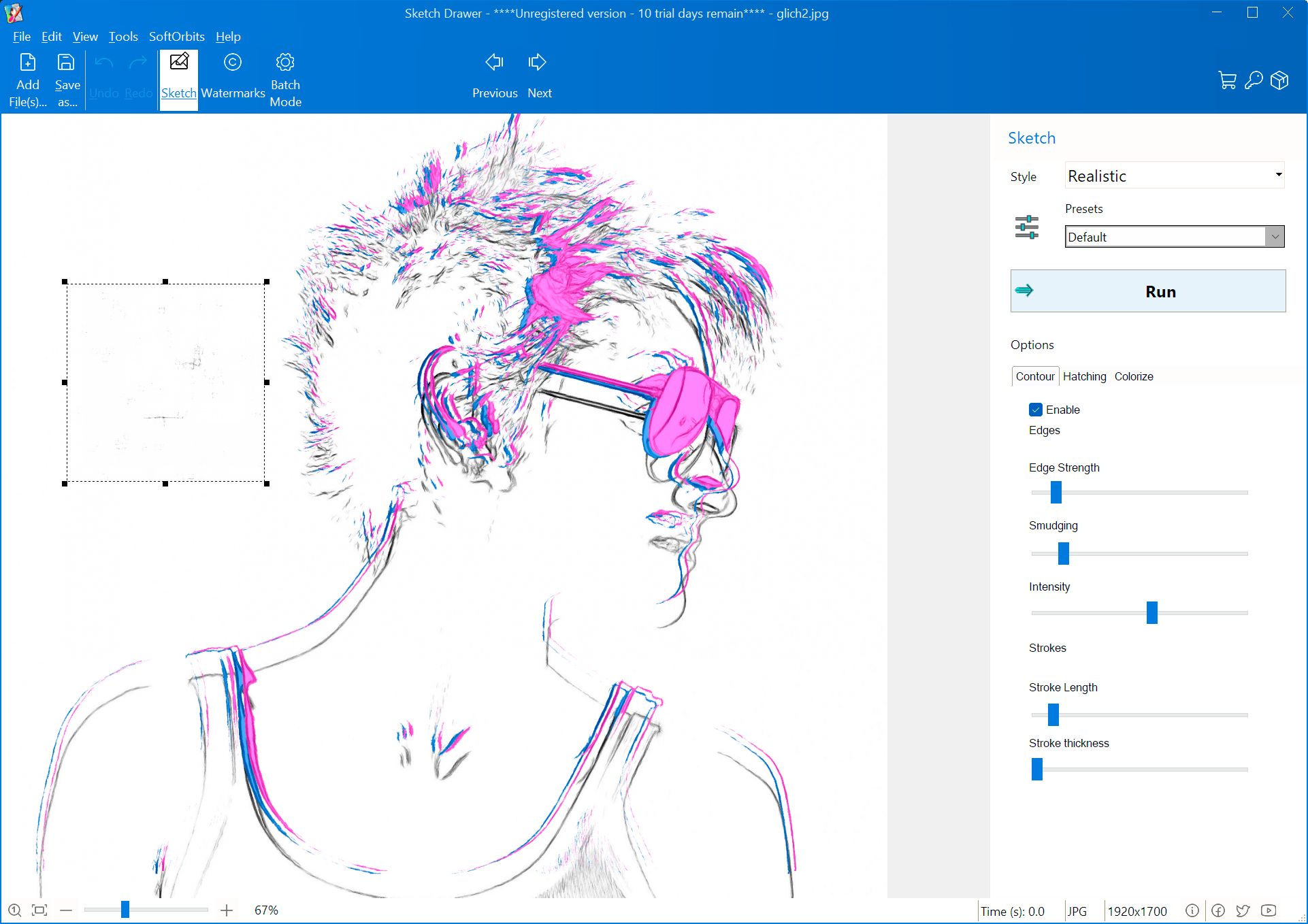Click the zoom in plus icon
The image size is (1308, 924).
(227, 910)
